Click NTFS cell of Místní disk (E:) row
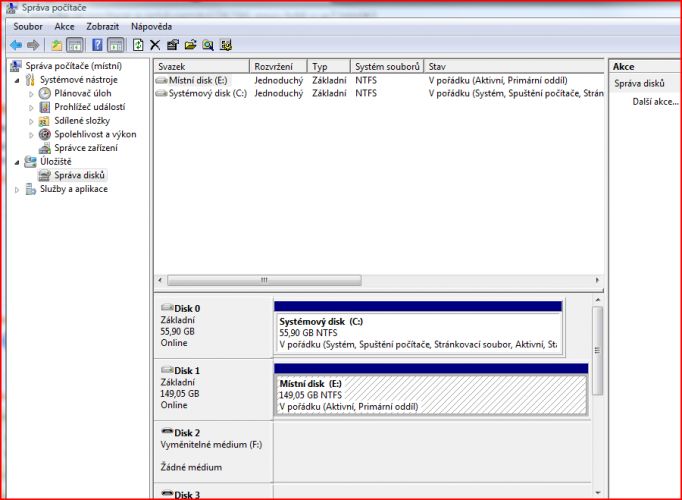The width and height of the screenshot is (682, 500). (x=366, y=80)
